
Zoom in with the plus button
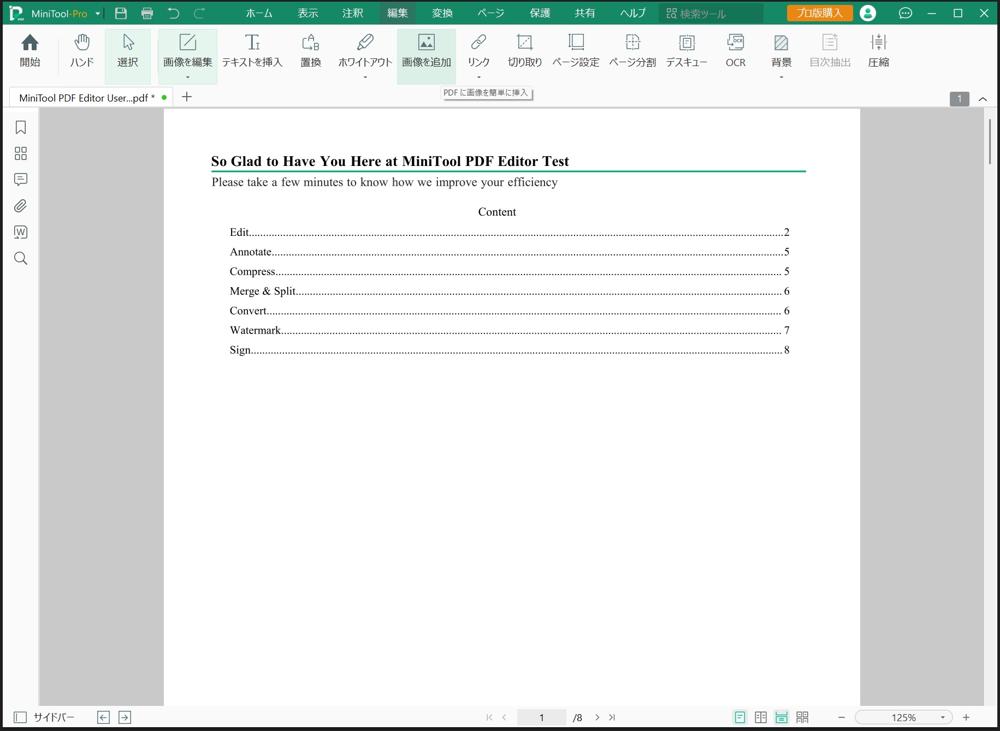click(x=966, y=718)
